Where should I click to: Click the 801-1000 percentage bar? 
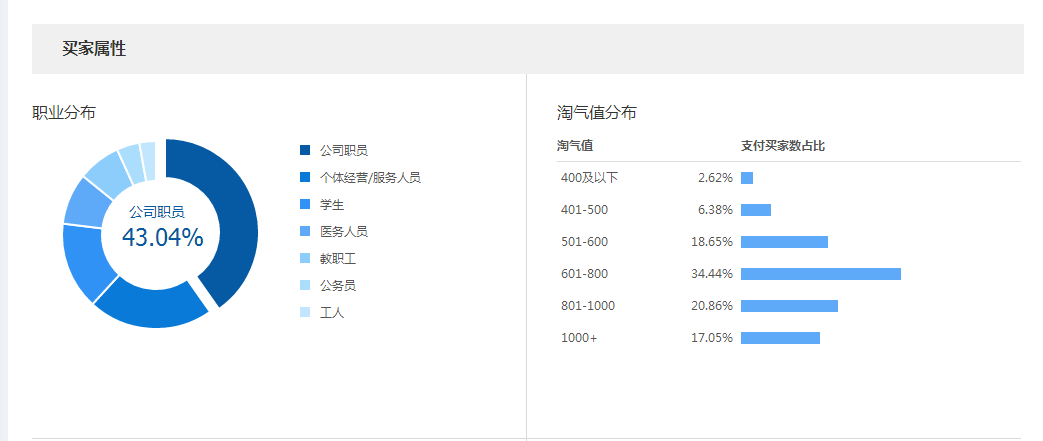coord(789,306)
